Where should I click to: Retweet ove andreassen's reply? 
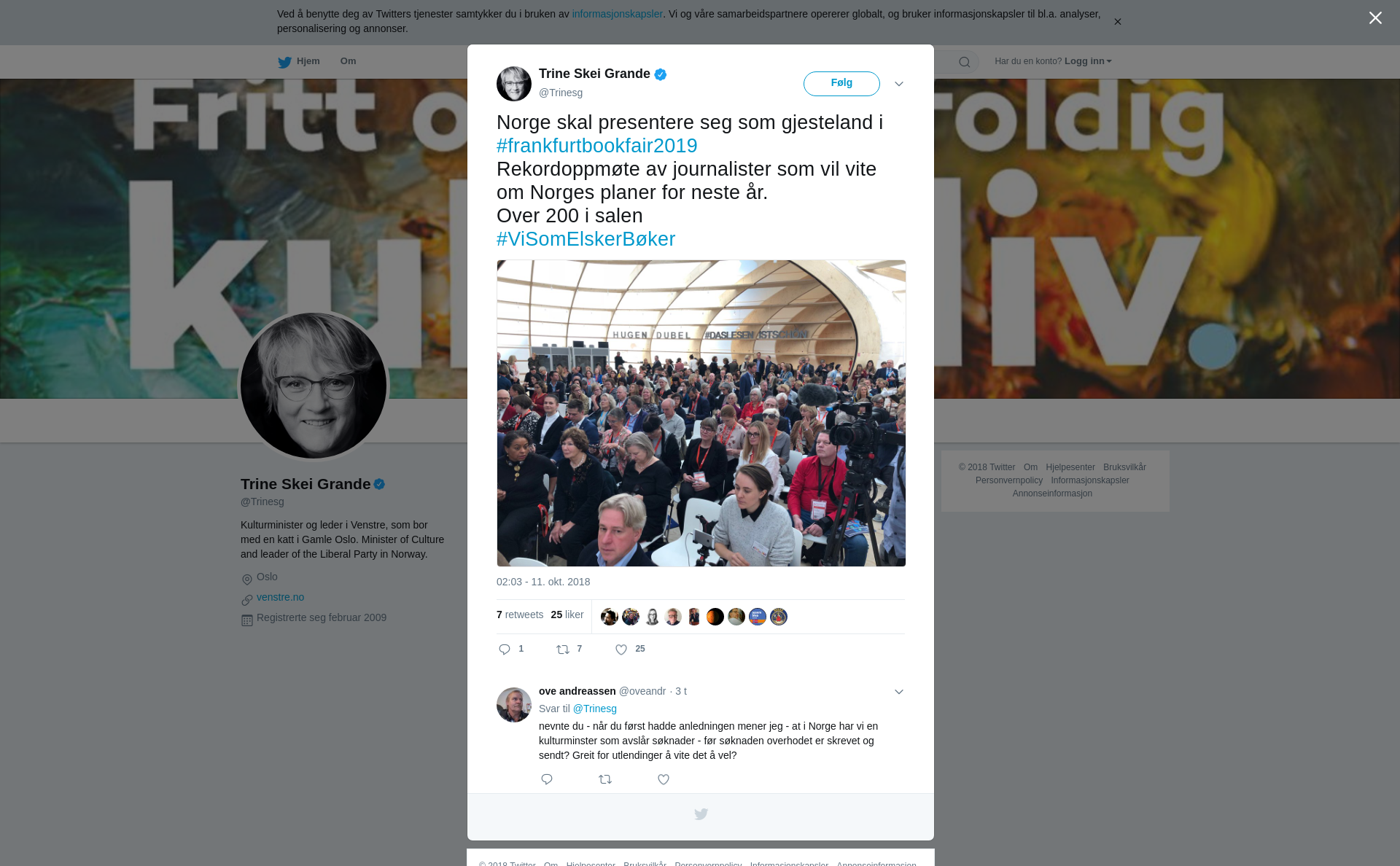605,779
